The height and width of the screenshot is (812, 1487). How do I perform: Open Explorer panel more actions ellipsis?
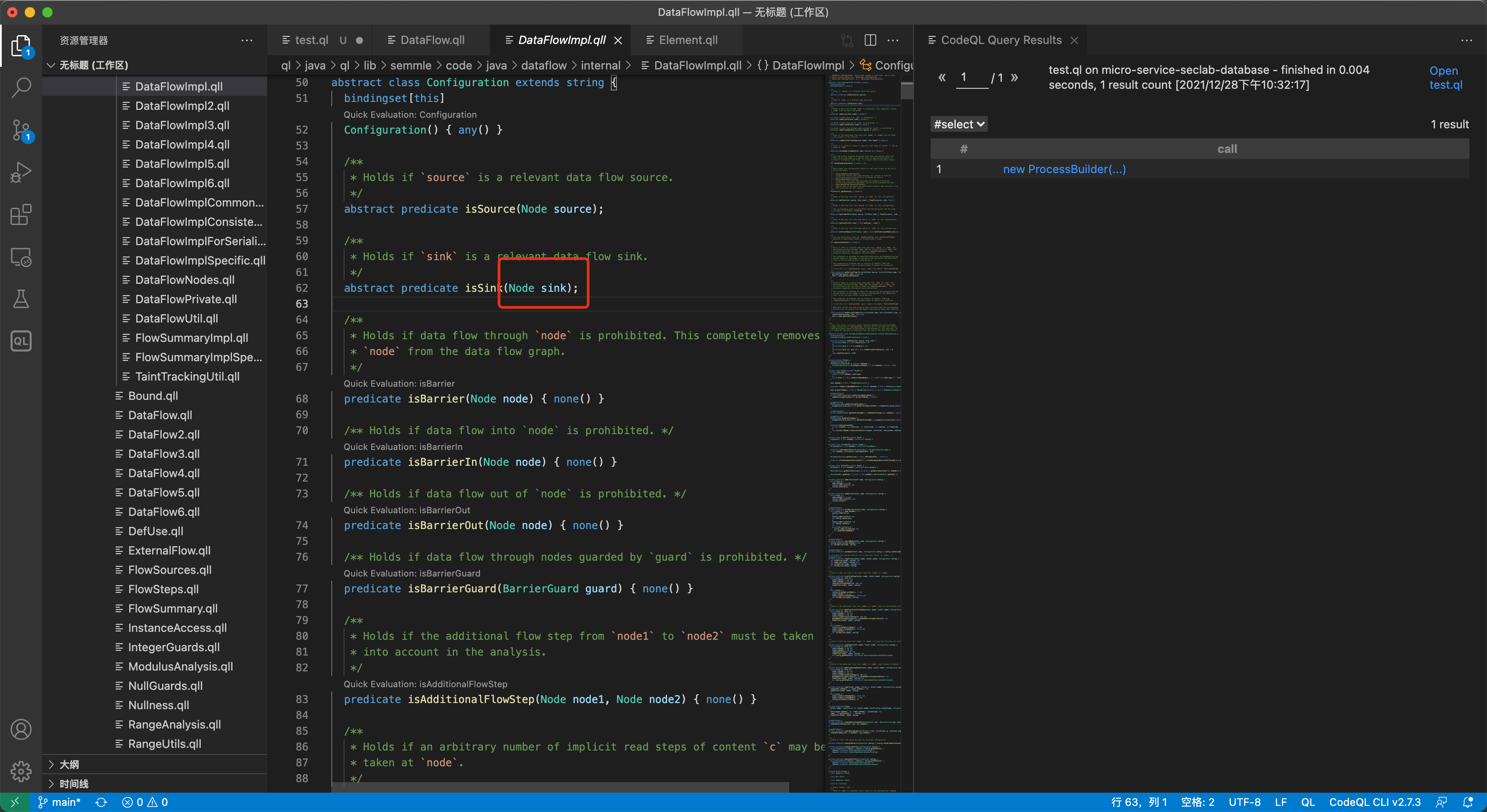point(247,40)
